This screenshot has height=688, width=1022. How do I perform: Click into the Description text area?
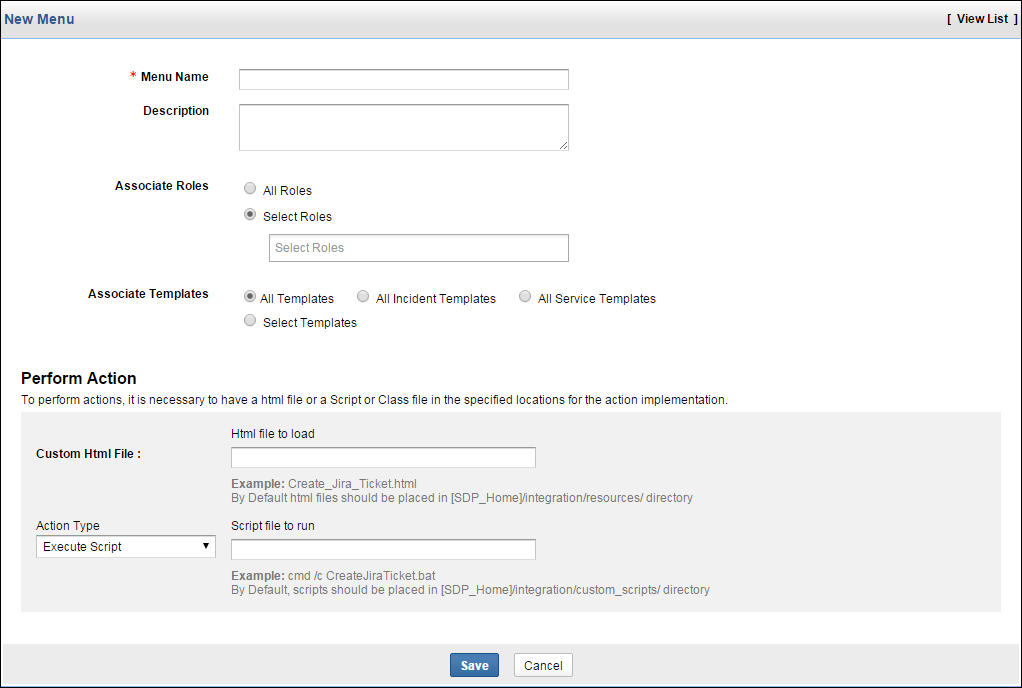pyautogui.click(x=403, y=127)
